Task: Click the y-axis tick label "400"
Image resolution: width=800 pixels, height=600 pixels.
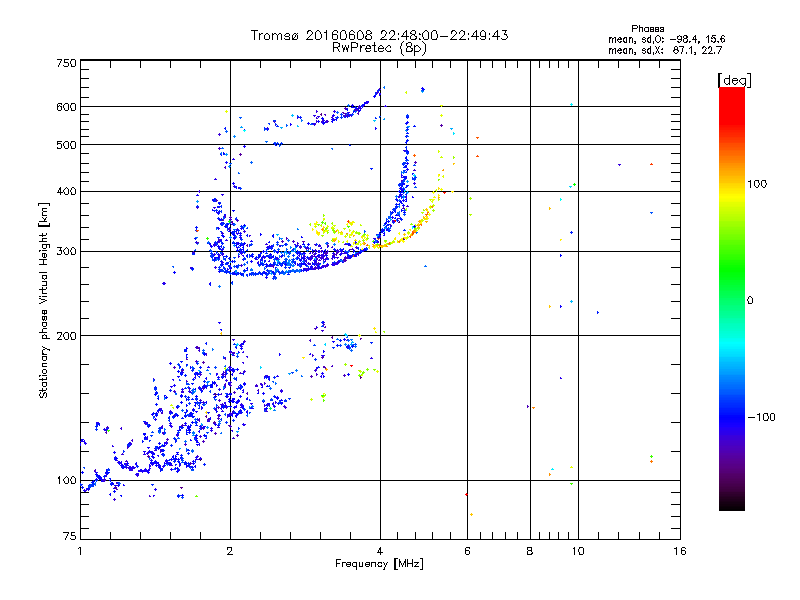Action: click(x=66, y=192)
